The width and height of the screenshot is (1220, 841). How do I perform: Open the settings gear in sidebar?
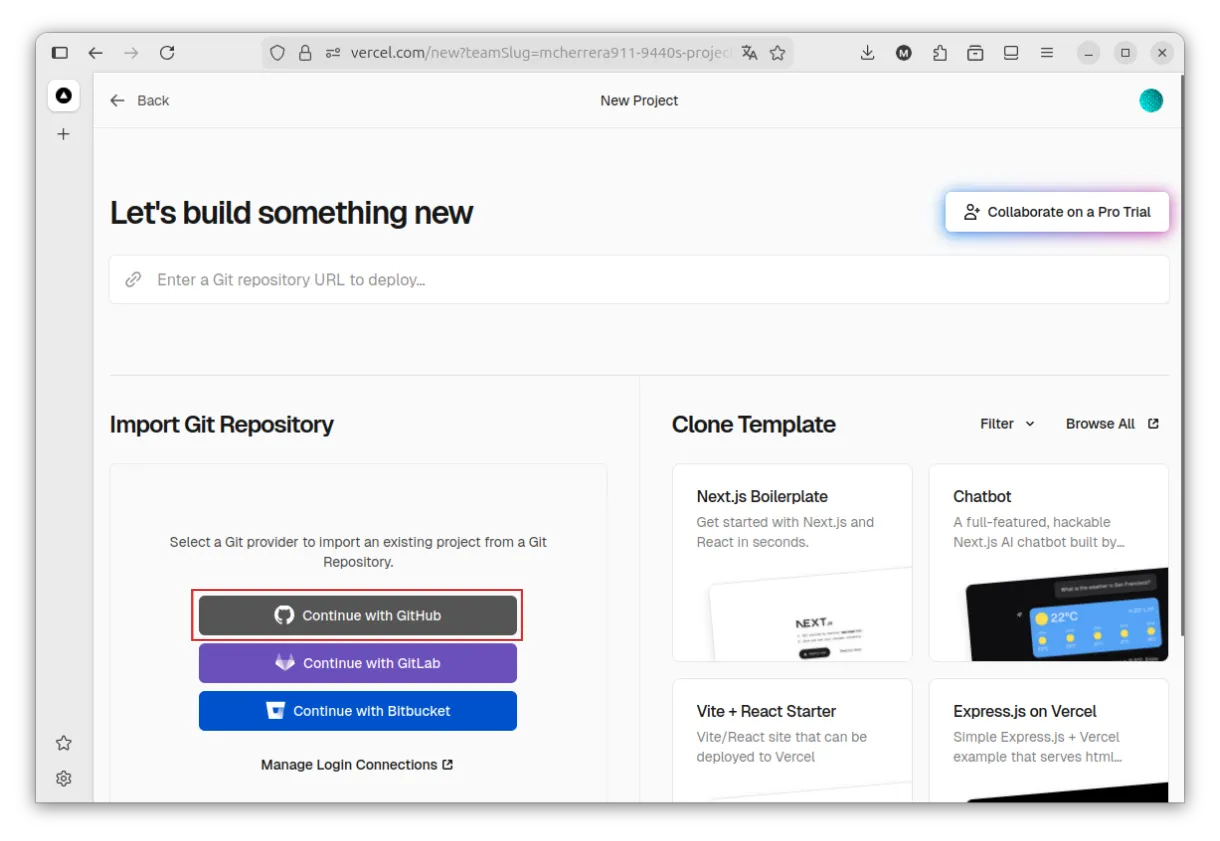pyautogui.click(x=64, y=778)
